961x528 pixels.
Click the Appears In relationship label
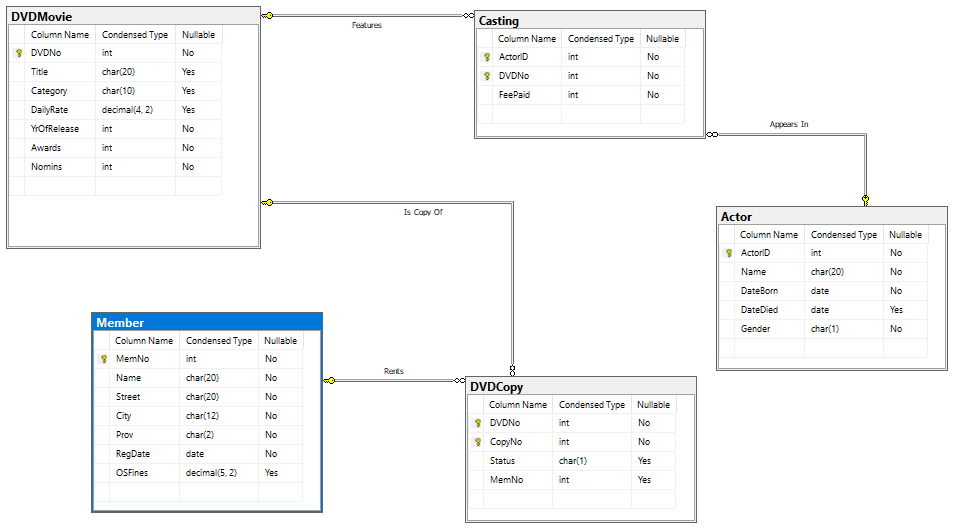(x=789, y=124)
